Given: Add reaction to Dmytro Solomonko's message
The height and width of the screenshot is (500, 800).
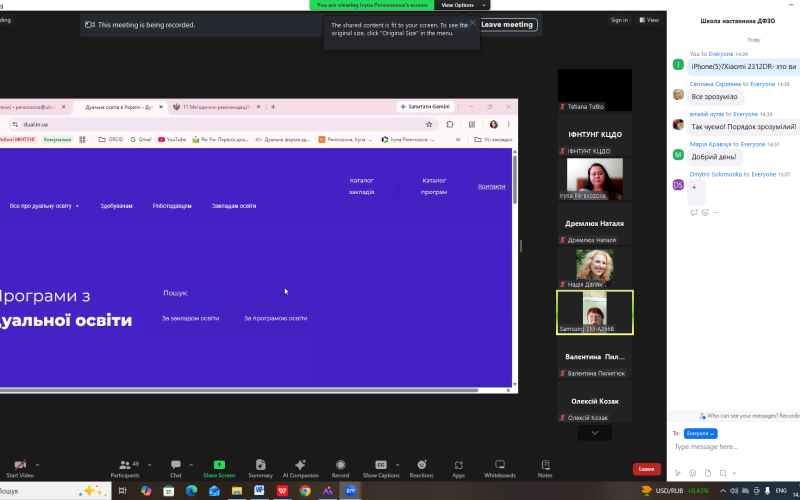Looking at the screenshot, I should pyautogui.click(x=705, y=212).
